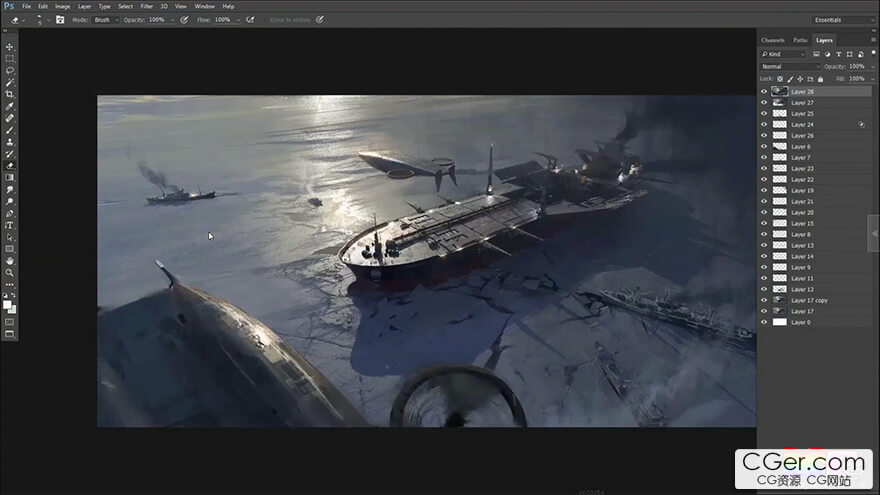Open the File menu
Viewport: 880px width, 495px height.
click(x=26, y=6)
